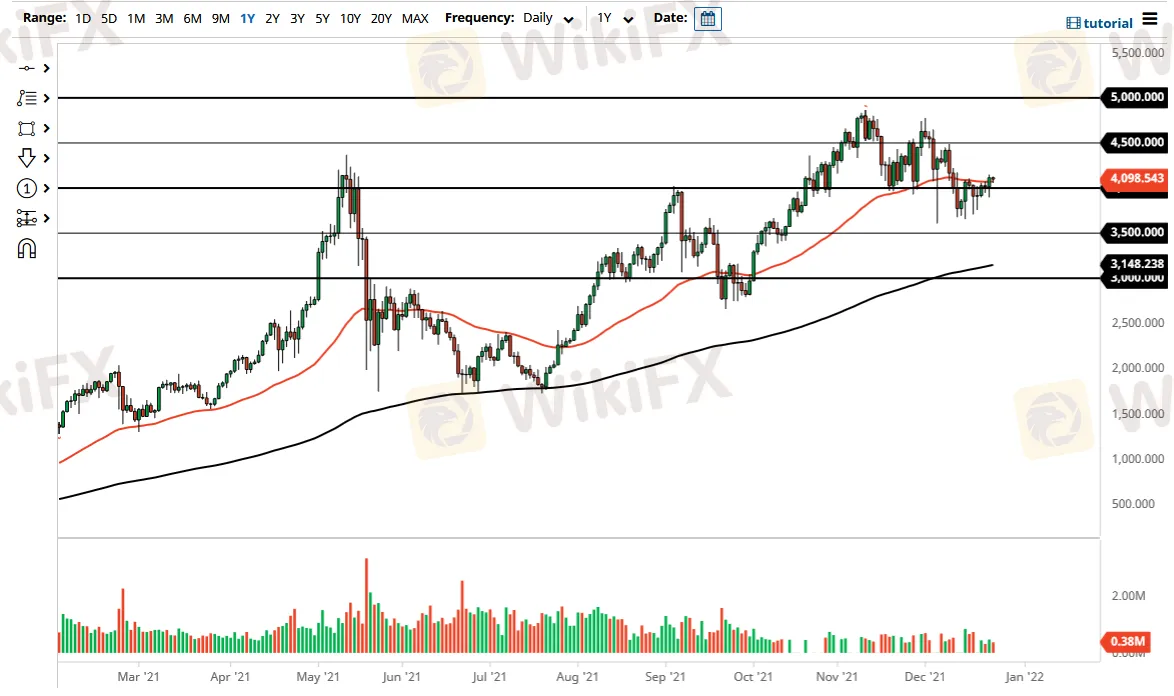Click the red 4,098.543 current price tag
This screenshot has width=1174, height=696.
(x=1134, y=178)
